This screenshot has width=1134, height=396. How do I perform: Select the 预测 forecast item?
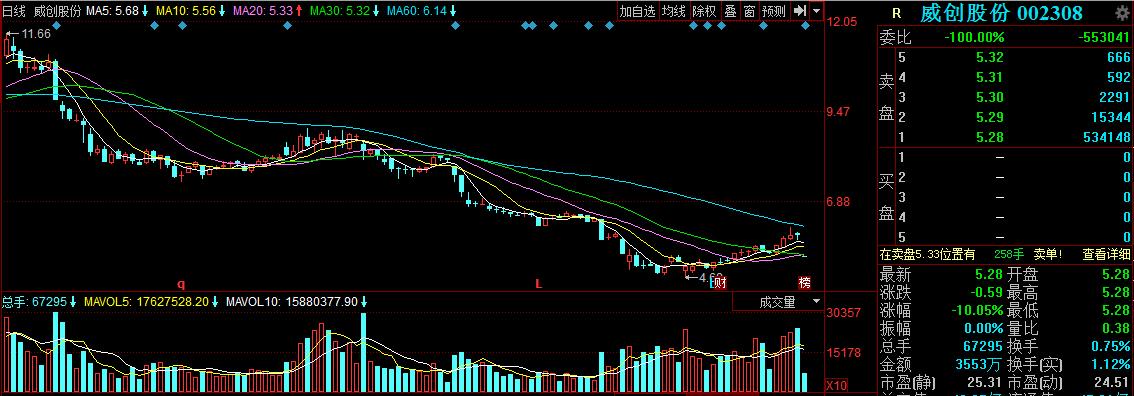pyautogui.click(x=773, y=11)
